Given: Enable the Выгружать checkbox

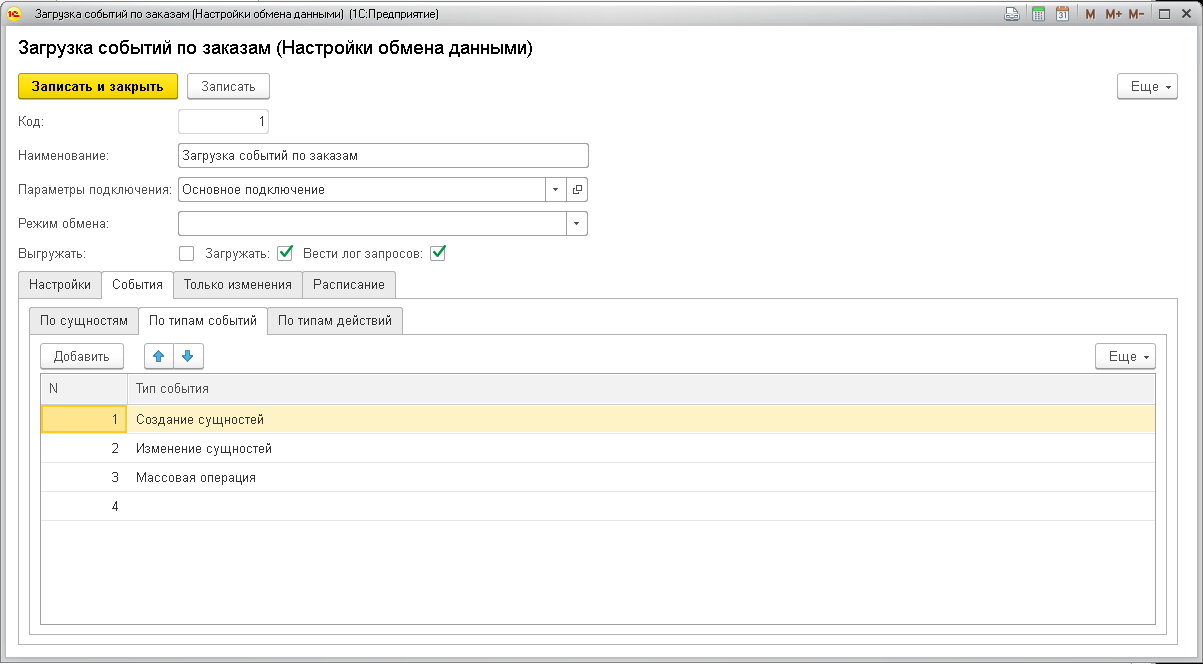Looking at the screenshot, I should pos(186,253).
